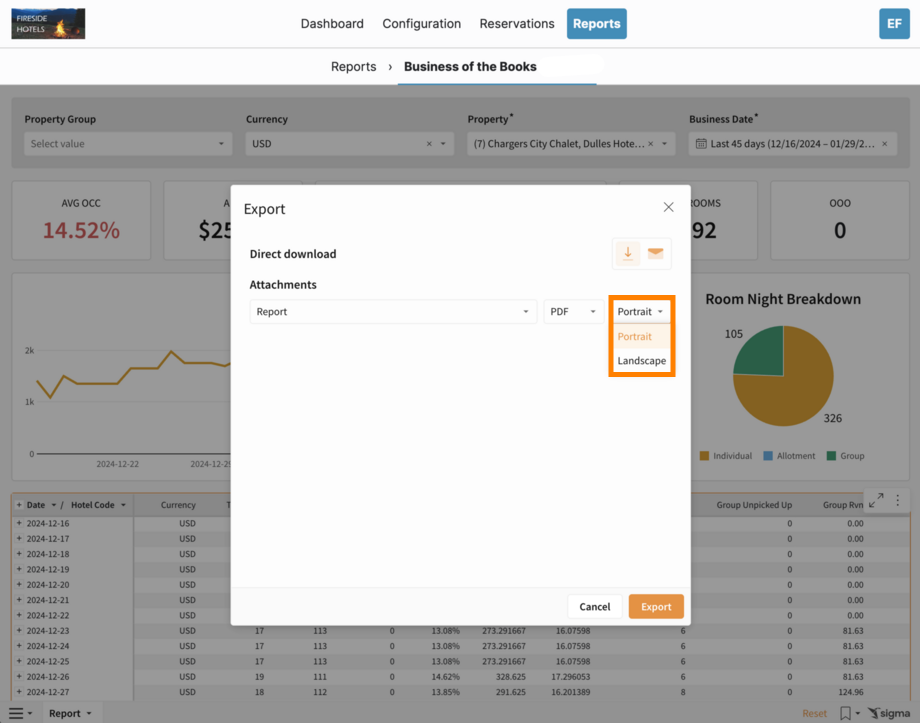
Task: Click the Individual legend color swatch
Action: pyautogui.click(x=705, y=456)
